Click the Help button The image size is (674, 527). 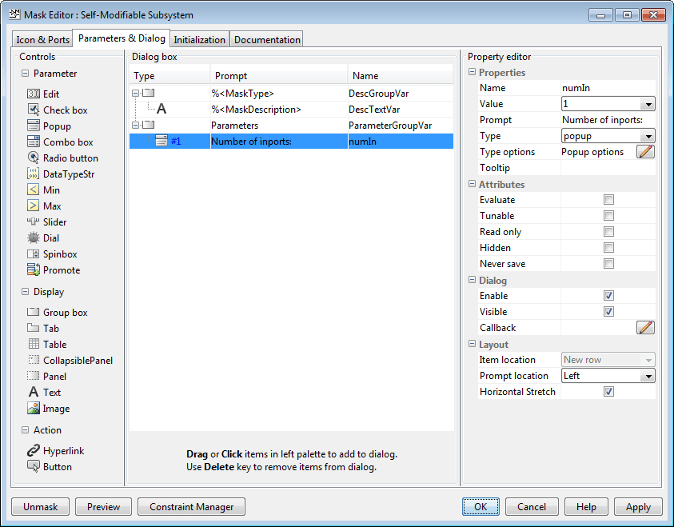(586, 506)
